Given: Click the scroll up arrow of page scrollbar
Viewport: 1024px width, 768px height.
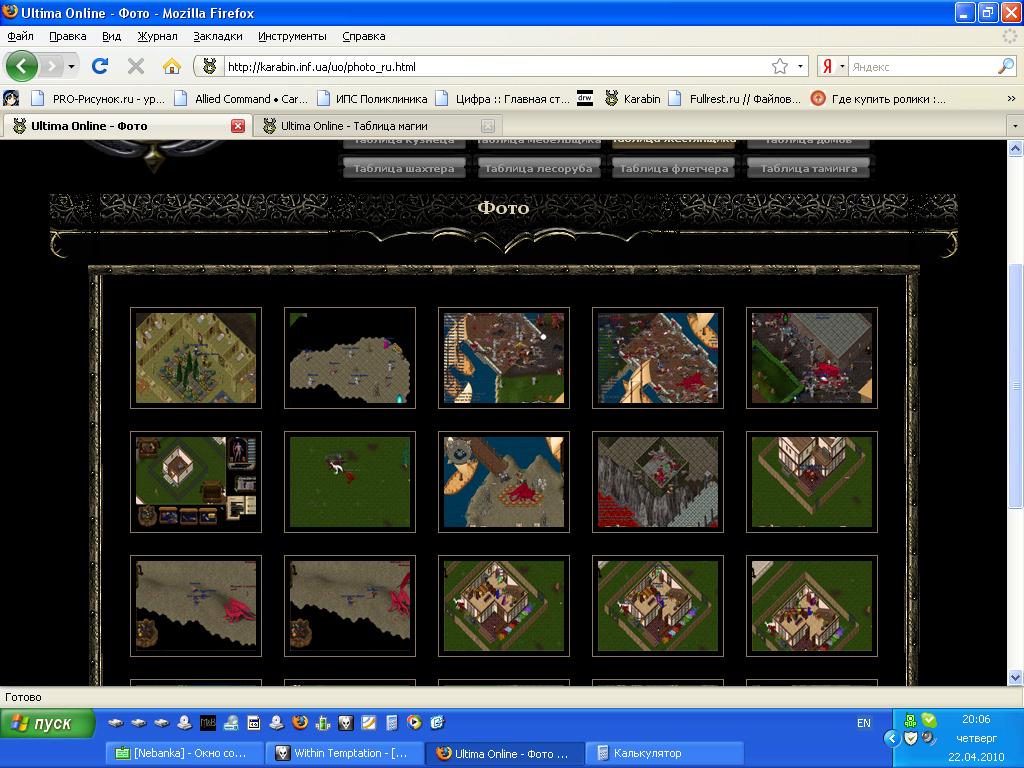Looking at the screenshot, I should pyautogui.click(x=1016, y=149).
